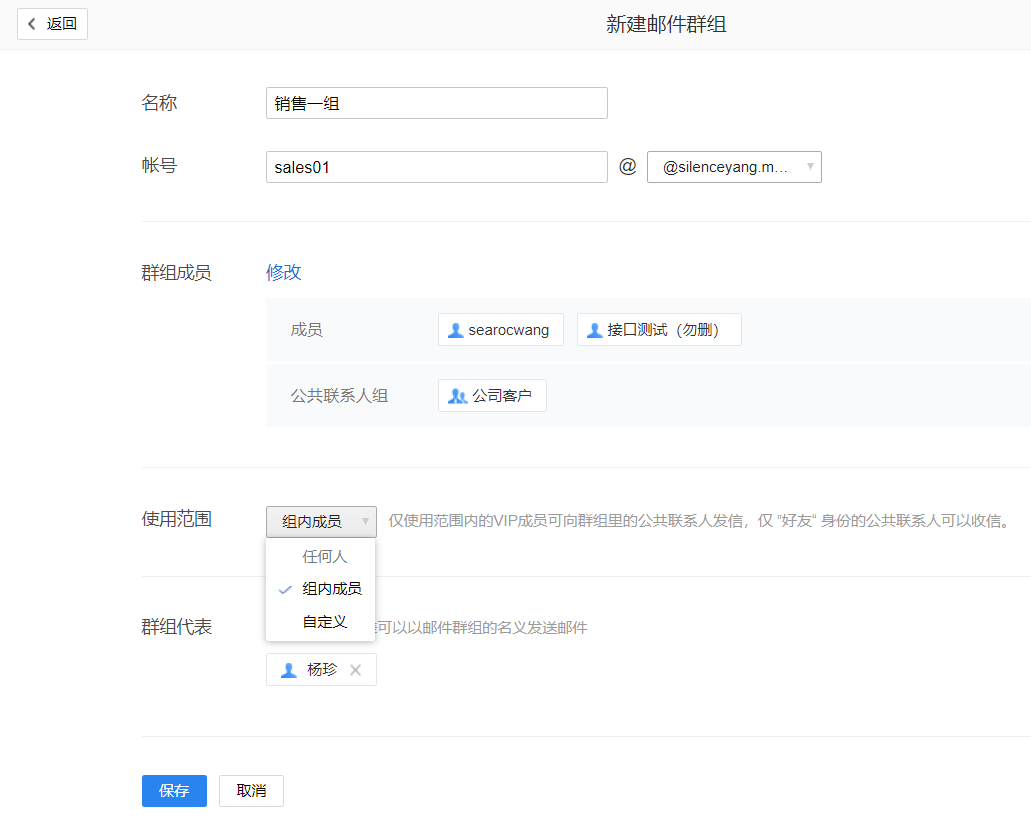The width and height of the screenshot is (1031, 817).
Task: Choose the checked 组内成员 option
Action: coord(331,589)
